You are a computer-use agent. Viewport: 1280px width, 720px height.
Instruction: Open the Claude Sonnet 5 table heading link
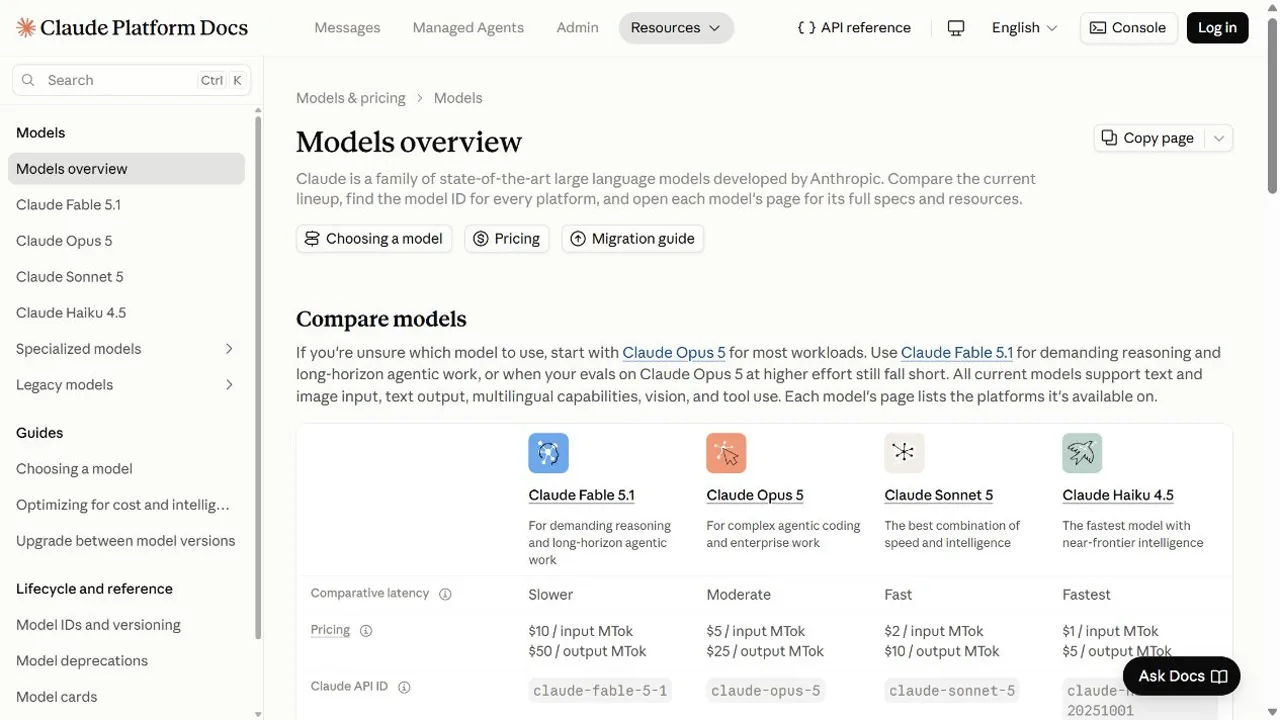click(x=939, y=495)
